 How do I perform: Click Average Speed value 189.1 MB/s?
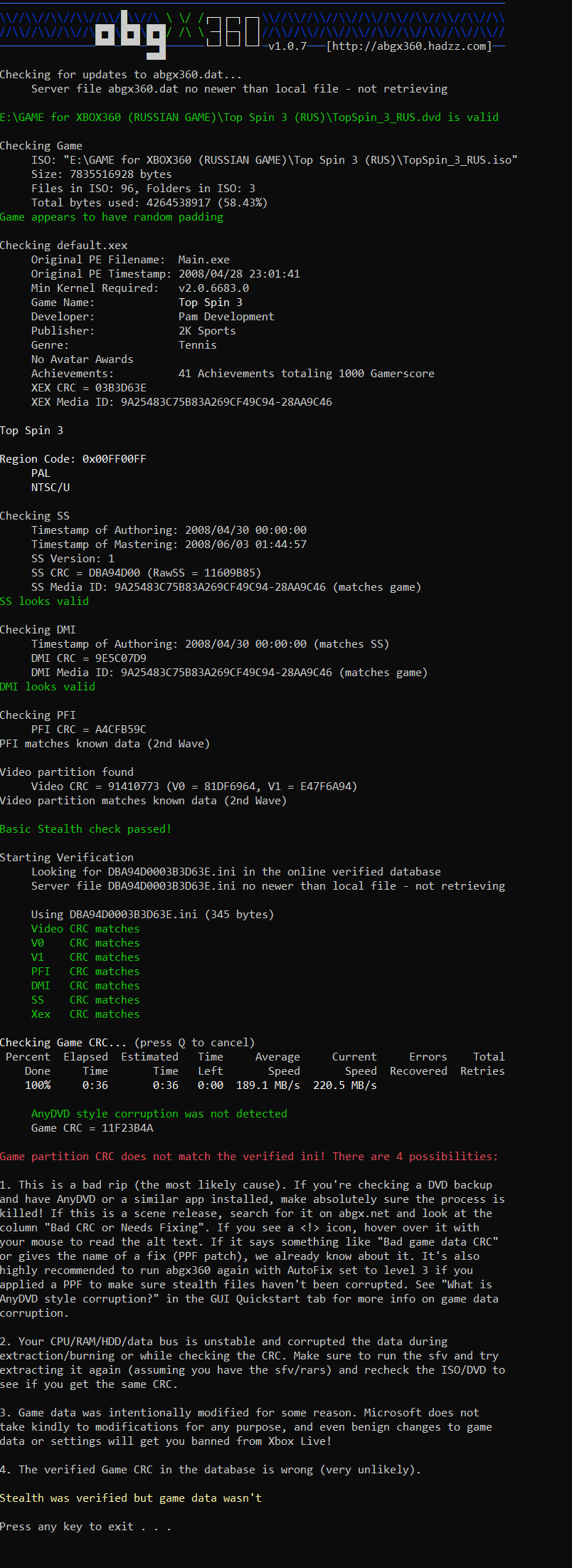click(268, 1085)
